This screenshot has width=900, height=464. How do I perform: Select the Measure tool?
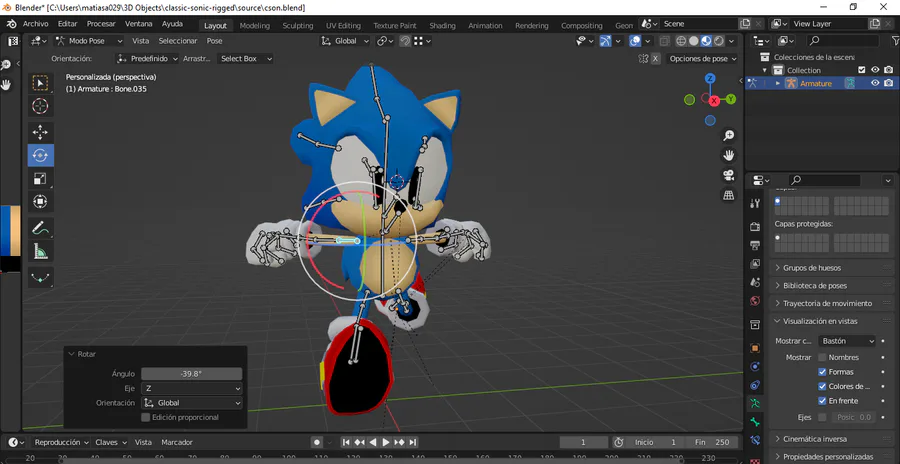[40, 251]
